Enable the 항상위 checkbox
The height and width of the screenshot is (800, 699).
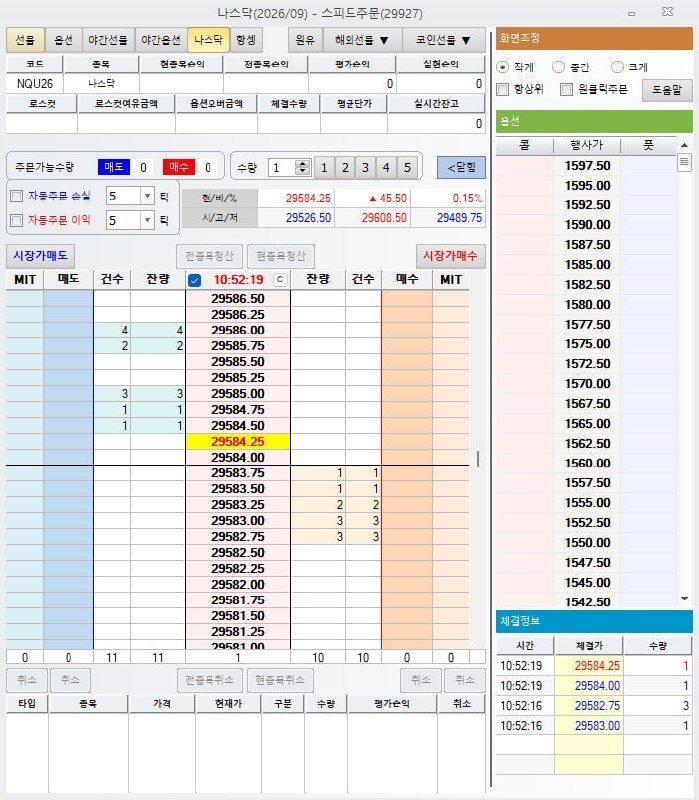click(x=503, y=90)
